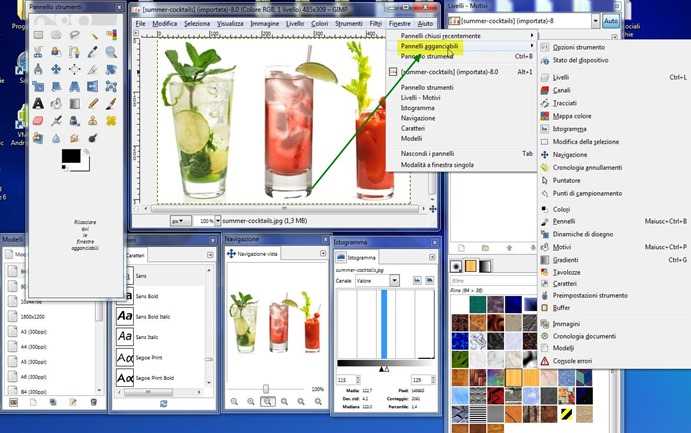Click the navigation preview thumbnail of cocktails

pos(274,319)
